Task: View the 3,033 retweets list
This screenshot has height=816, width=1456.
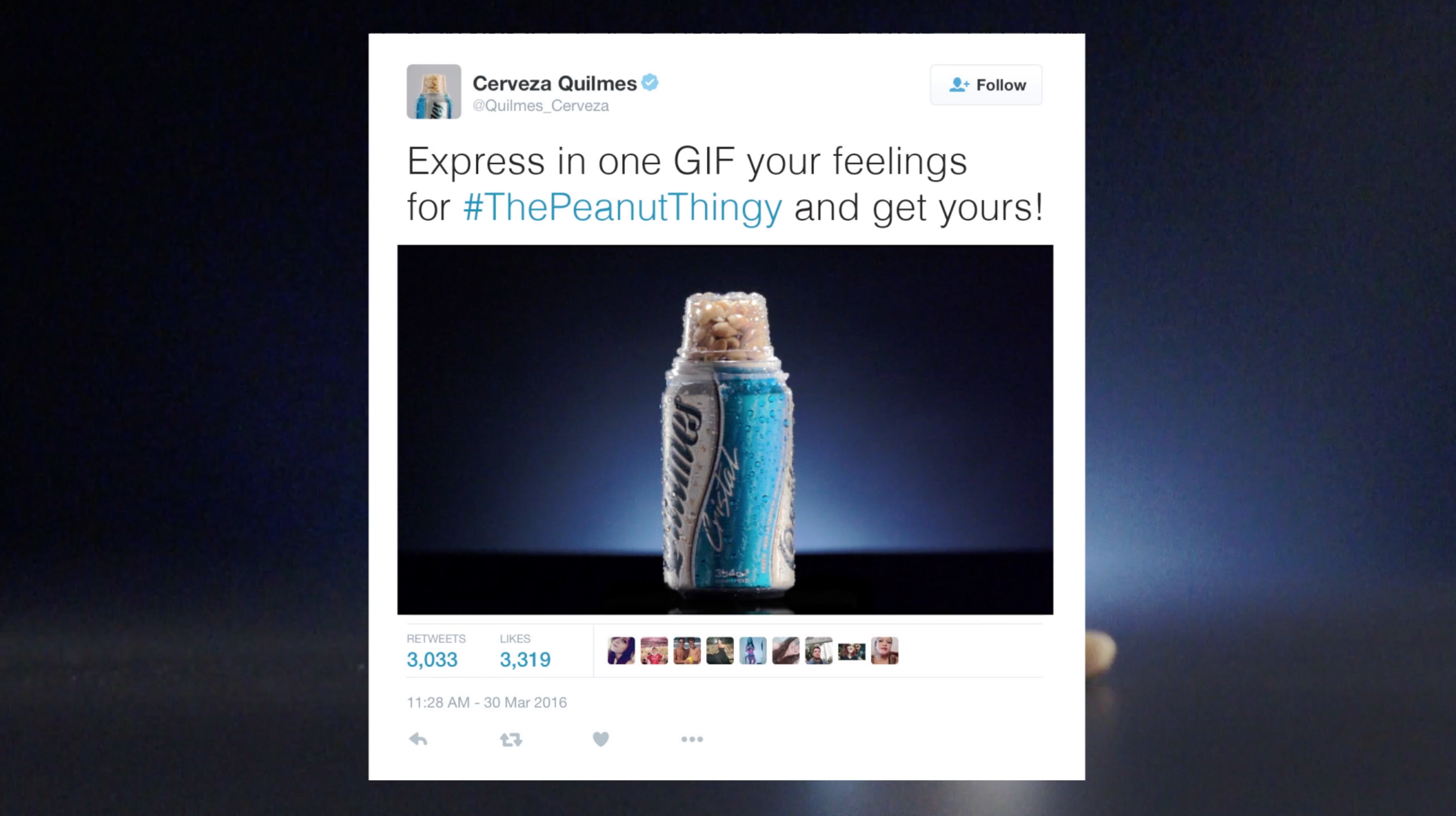Action: click(x=432, y=659)
